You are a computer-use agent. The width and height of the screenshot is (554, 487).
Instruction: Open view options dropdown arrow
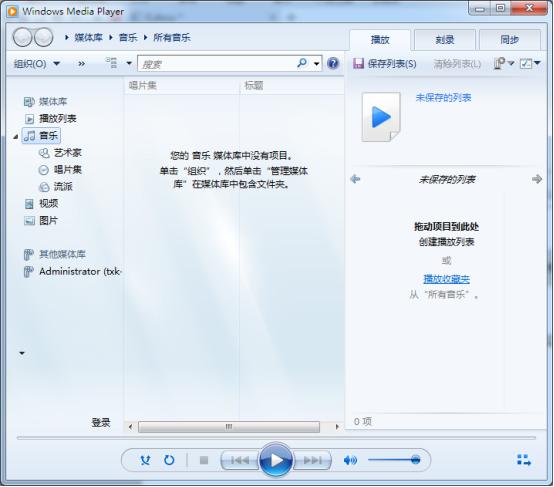tap(129, 63)
